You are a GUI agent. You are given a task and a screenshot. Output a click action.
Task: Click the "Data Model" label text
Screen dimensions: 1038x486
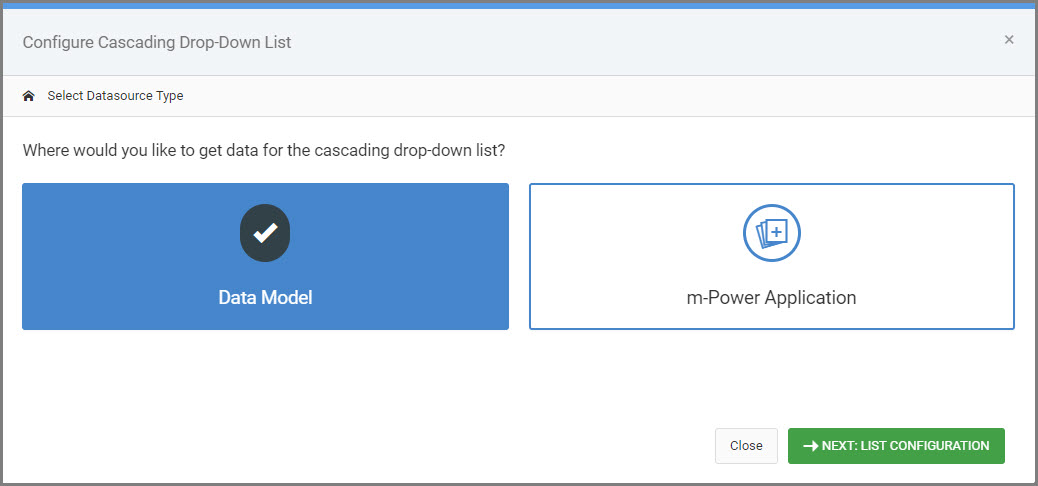(x=265, y=298)
